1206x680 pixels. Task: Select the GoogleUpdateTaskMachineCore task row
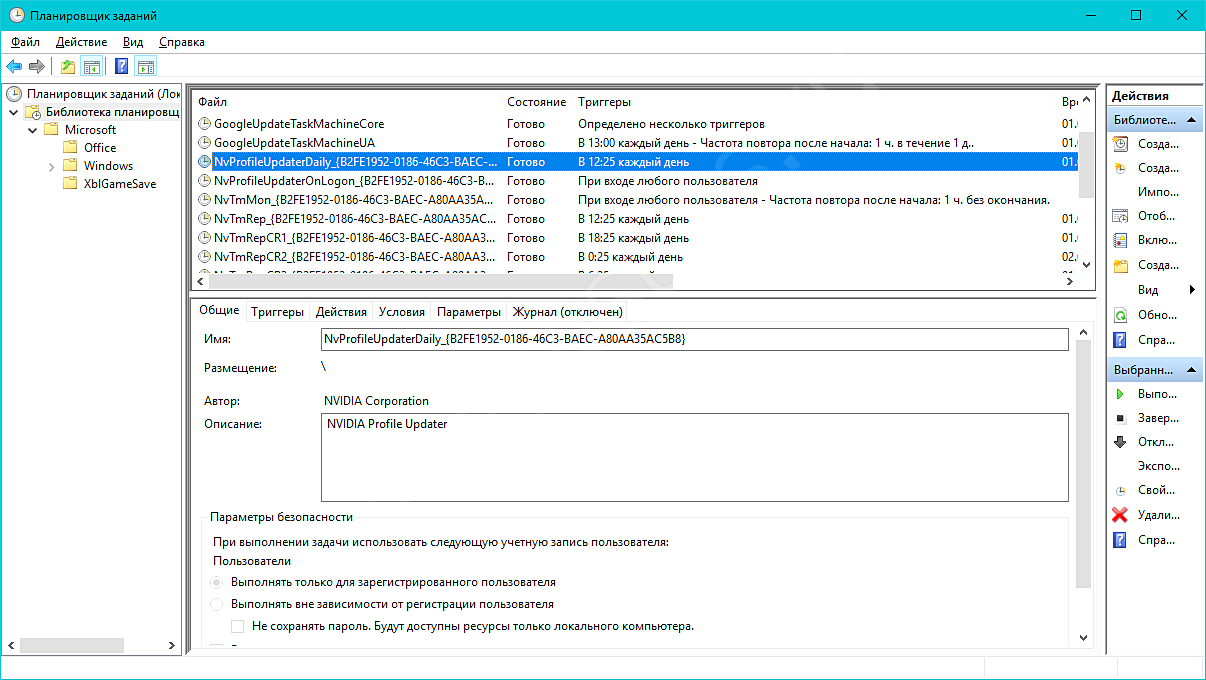click(x=299, y=124)
